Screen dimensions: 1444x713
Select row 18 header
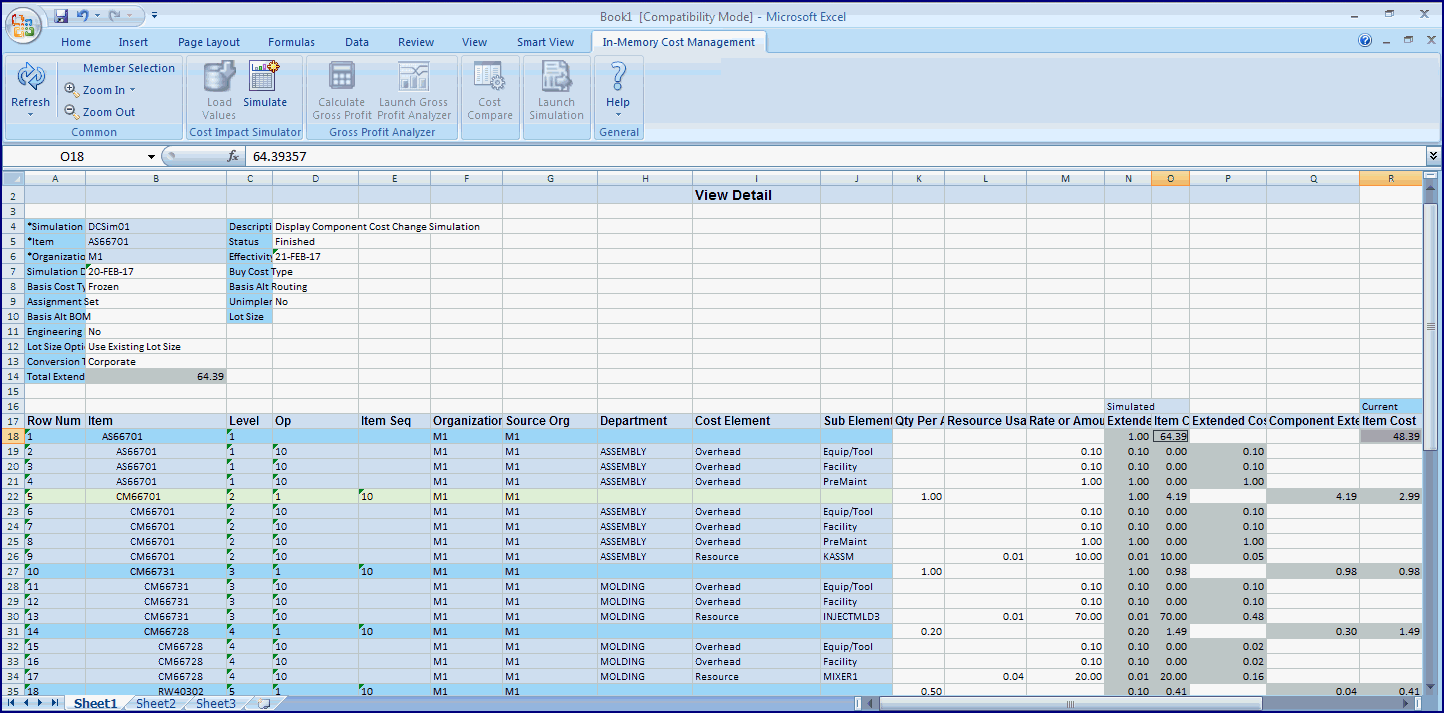coord(13,437)
